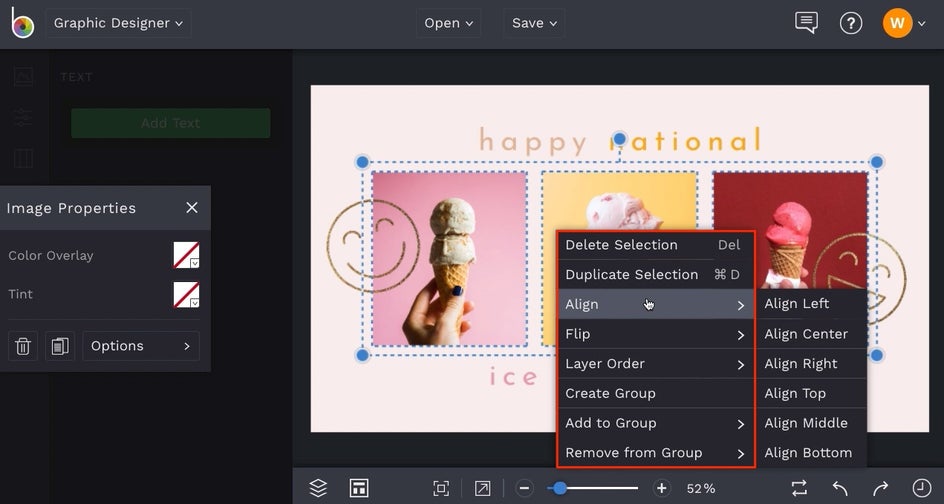This screenshot has height=504, width=944.
Task: Choose Duplicate Selection menu entry
Action: (655, 275)
